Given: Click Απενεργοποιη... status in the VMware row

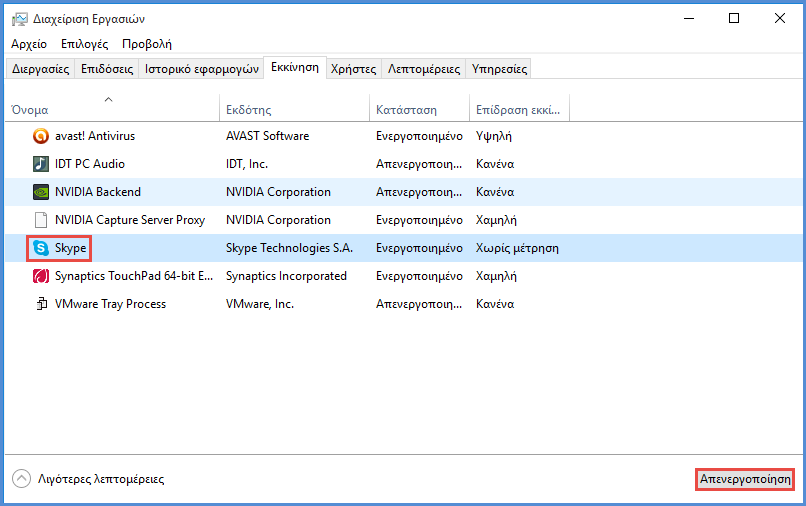Looking at the screenshot, I should [419, 304].
